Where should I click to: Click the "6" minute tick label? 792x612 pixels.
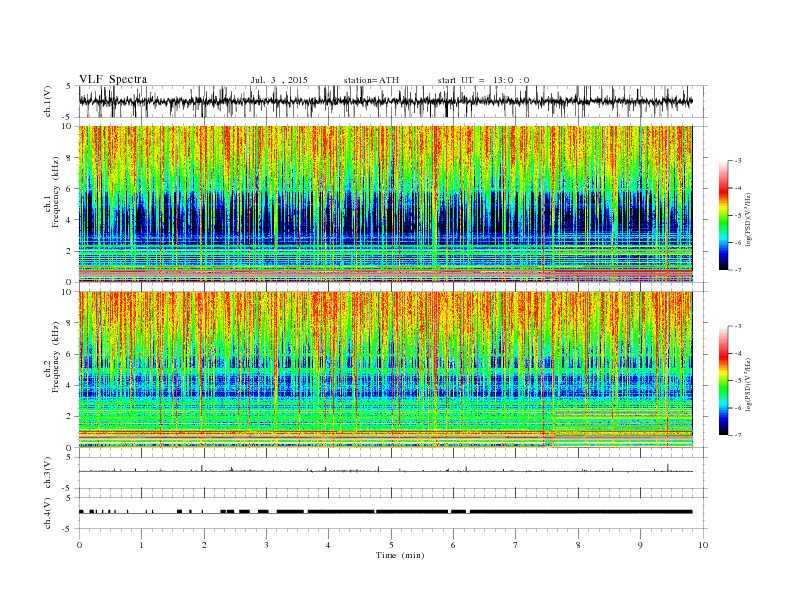pos(453,545)
